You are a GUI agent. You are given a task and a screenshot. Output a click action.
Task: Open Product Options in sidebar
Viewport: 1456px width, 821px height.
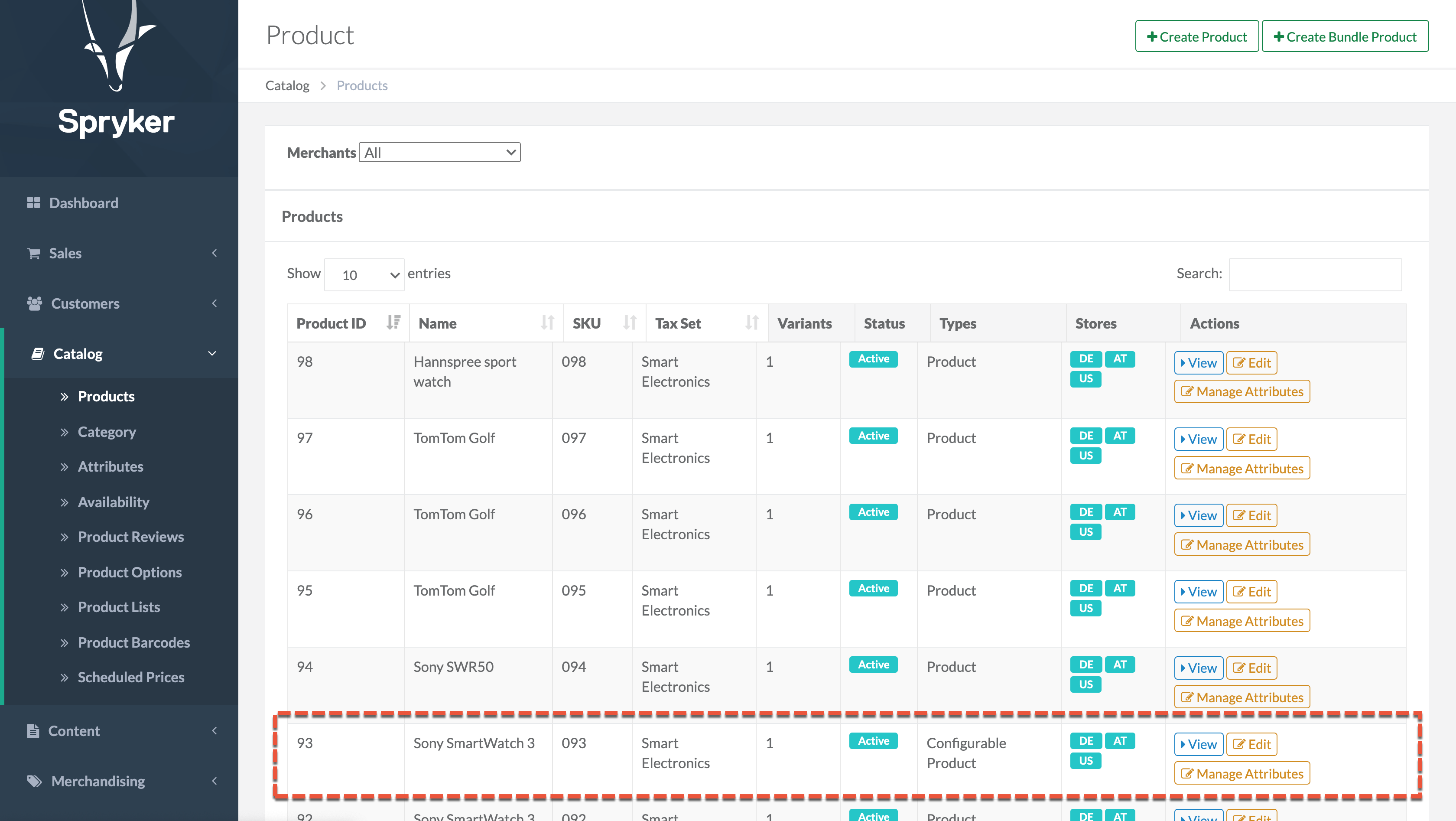click(x=130, y=572)
